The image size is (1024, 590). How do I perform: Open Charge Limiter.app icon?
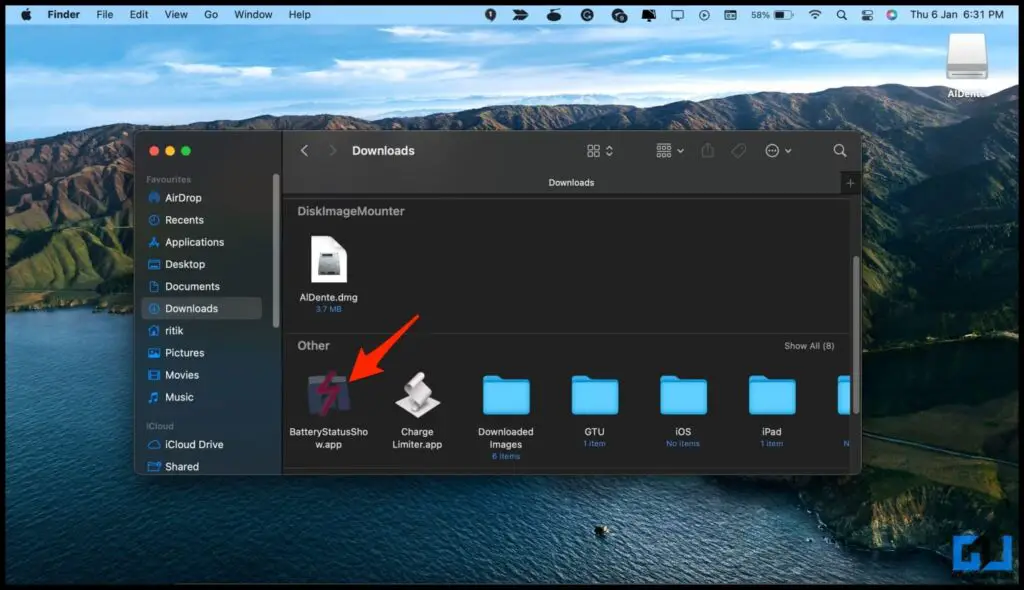click(417, 396)
